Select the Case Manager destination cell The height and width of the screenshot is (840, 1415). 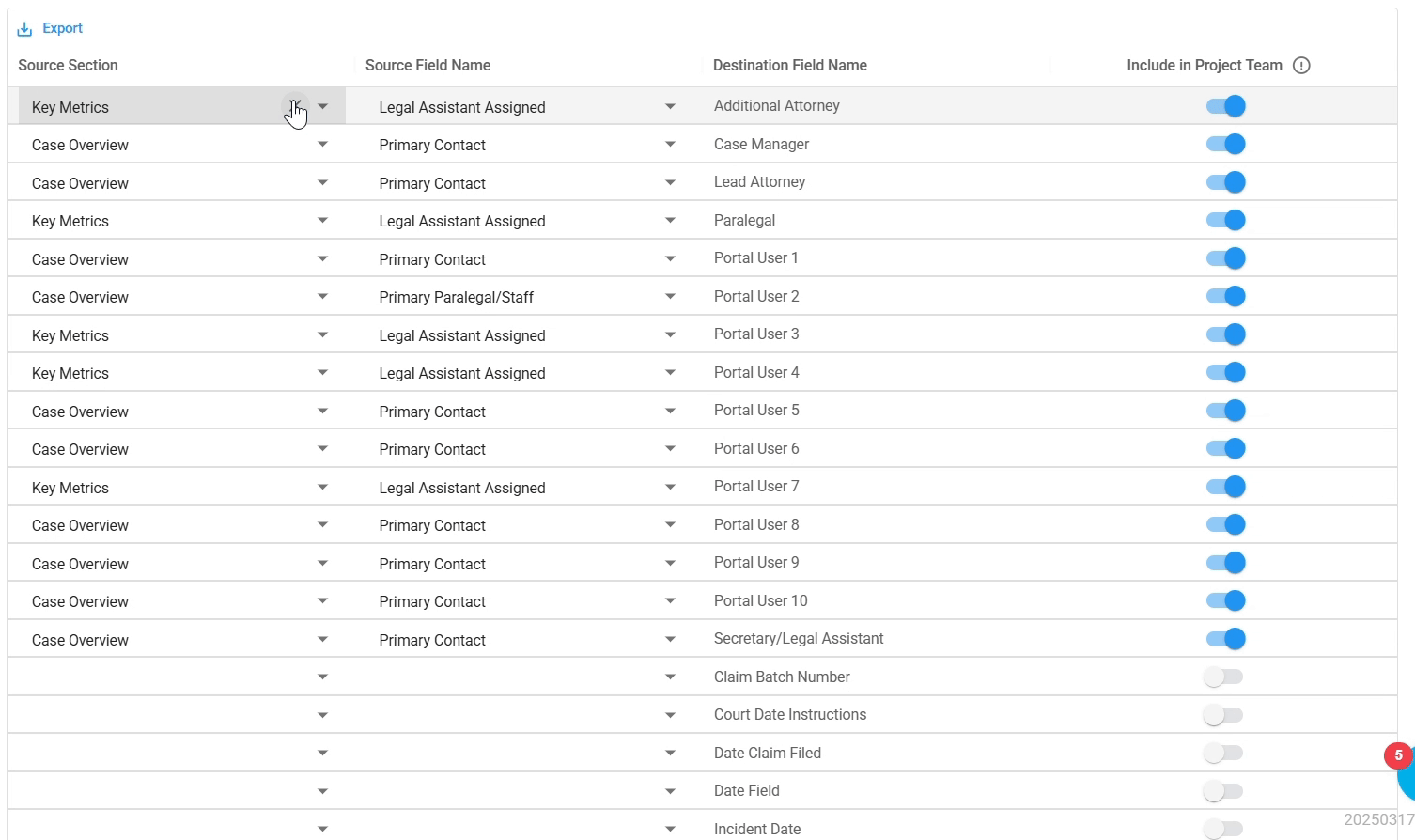pyautogui.click(x=761, y=144)
